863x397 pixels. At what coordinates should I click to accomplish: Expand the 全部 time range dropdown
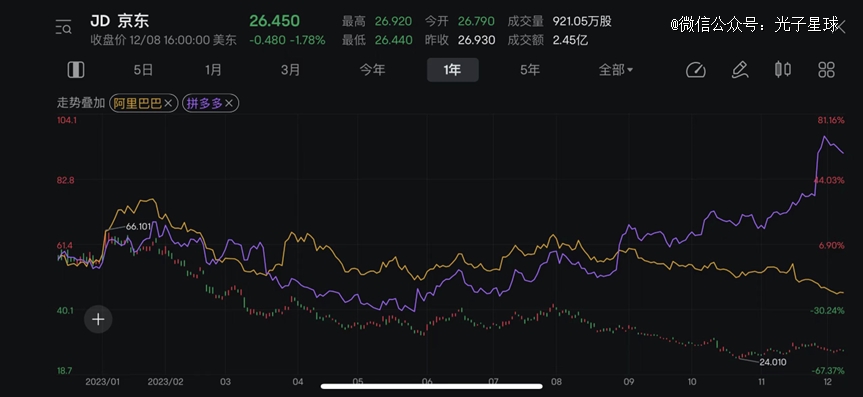pos(616,70)
